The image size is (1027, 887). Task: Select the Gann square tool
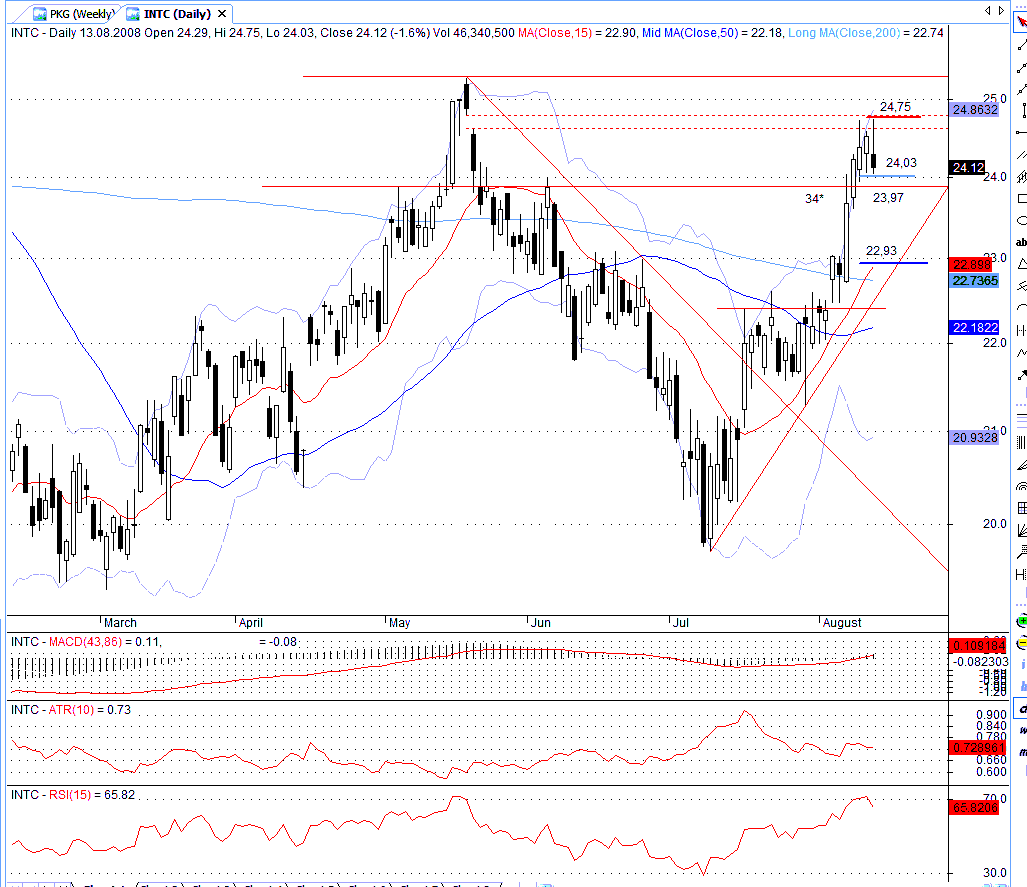tap(1022, 508)
